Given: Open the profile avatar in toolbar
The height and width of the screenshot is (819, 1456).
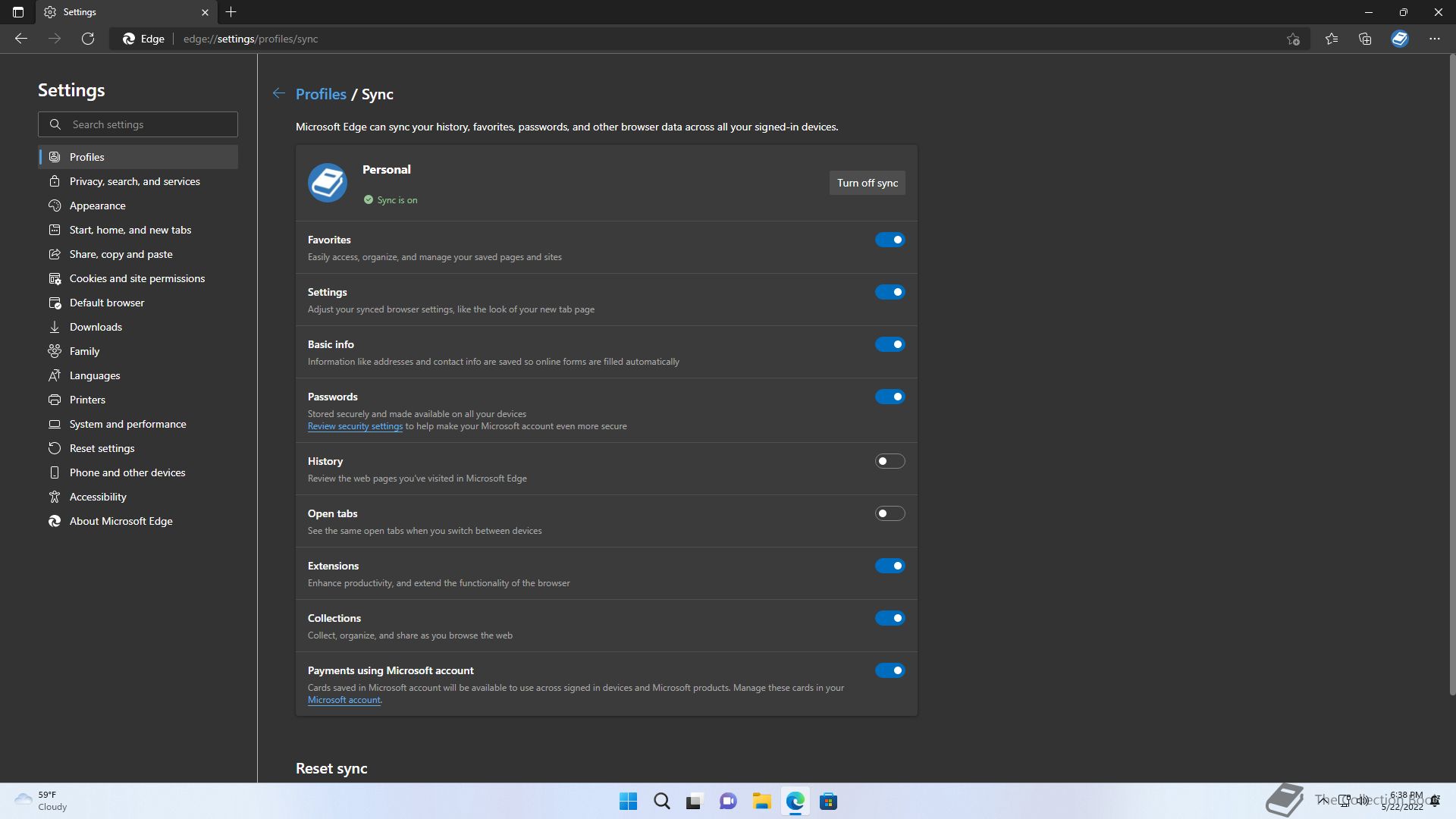Looking at the screenshot, I should click(1400, 39).
